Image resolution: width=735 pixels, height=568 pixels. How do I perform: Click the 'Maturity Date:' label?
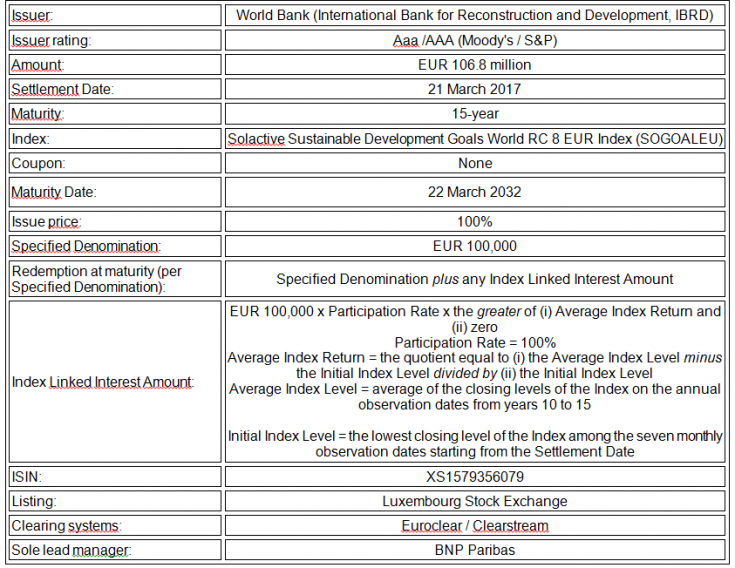53,192
